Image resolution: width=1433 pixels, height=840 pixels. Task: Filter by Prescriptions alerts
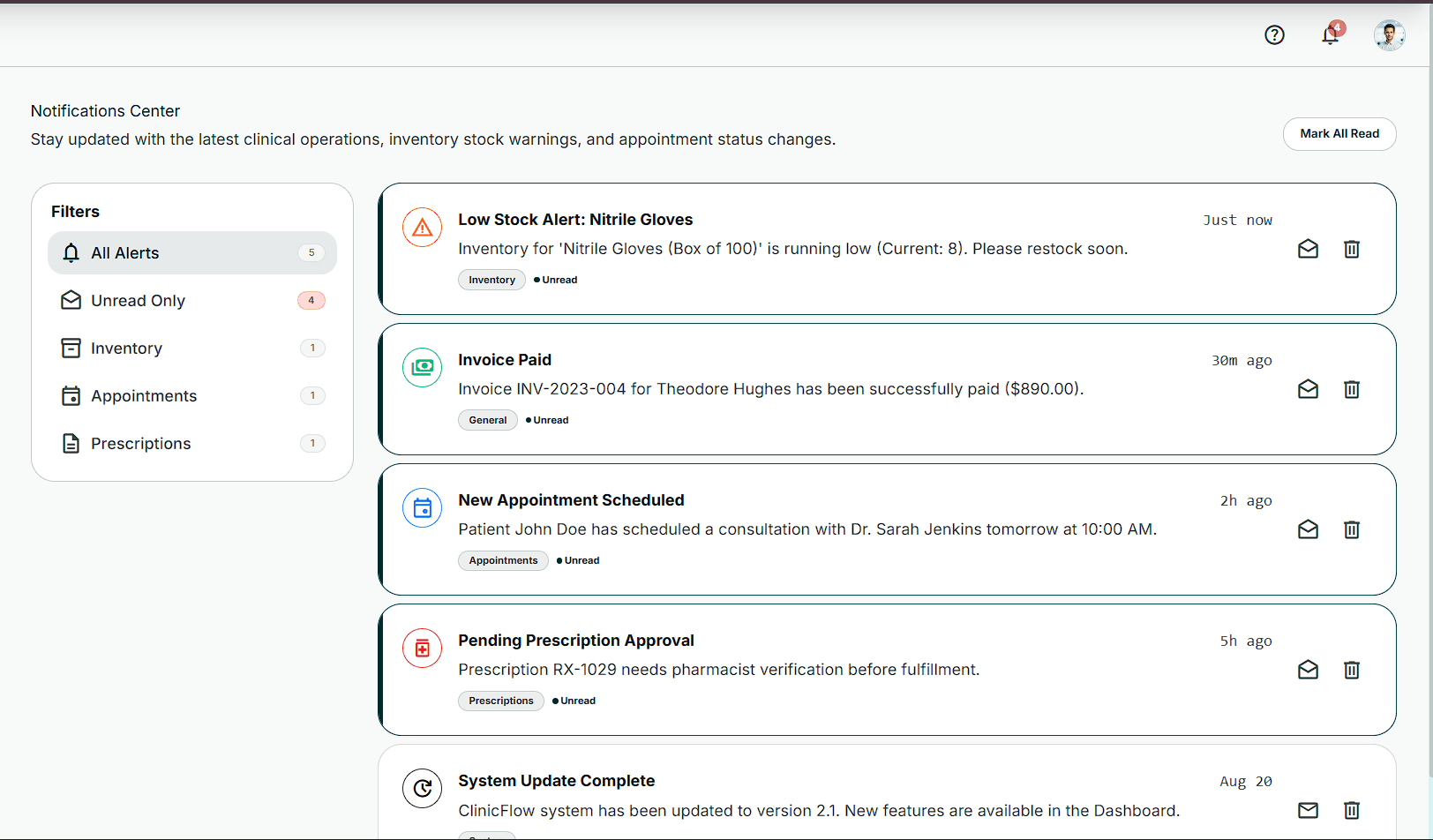192,444
